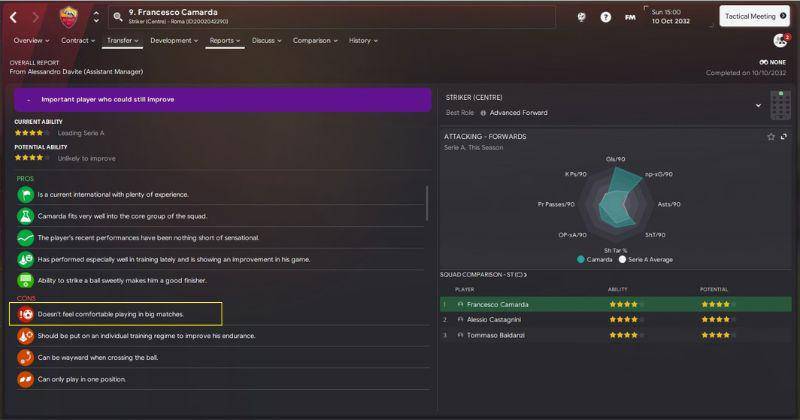This screenshot has height=420, width=800.
Task: Click 'Can only play in one position' text
Action: click(x=82, y=379)
